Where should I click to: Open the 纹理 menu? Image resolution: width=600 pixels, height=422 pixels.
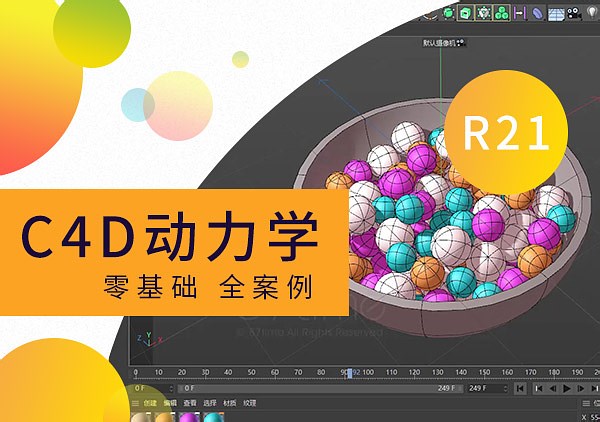(x=249, y=403)
